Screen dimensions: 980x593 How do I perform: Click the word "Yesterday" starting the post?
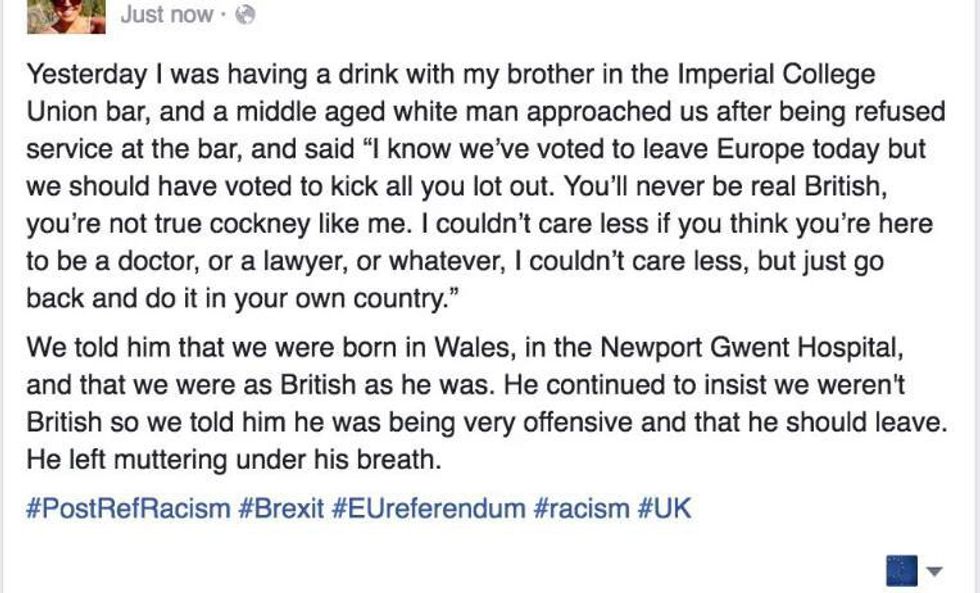coord(87,75)
